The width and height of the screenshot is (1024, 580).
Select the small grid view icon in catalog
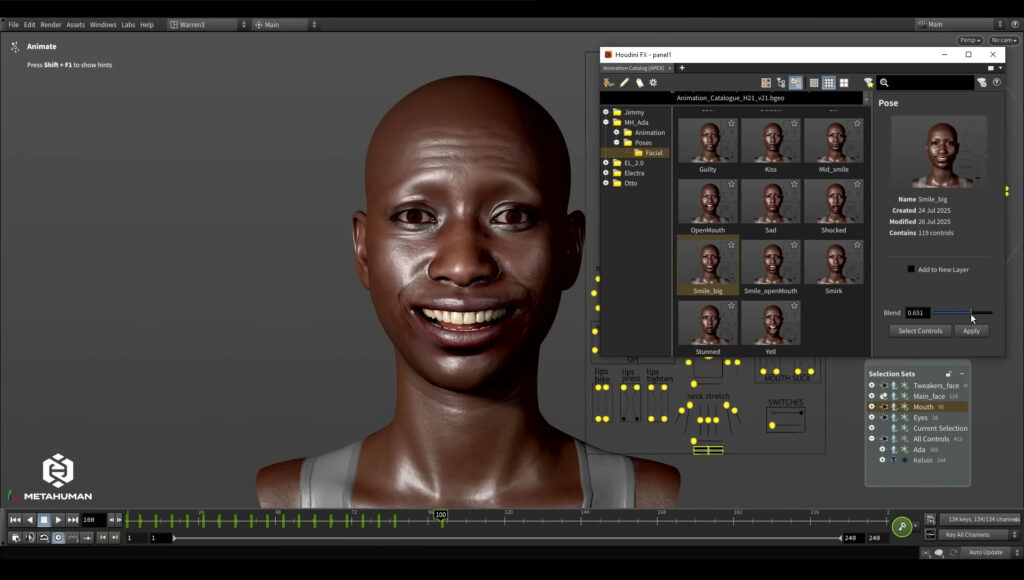point(829,83)
